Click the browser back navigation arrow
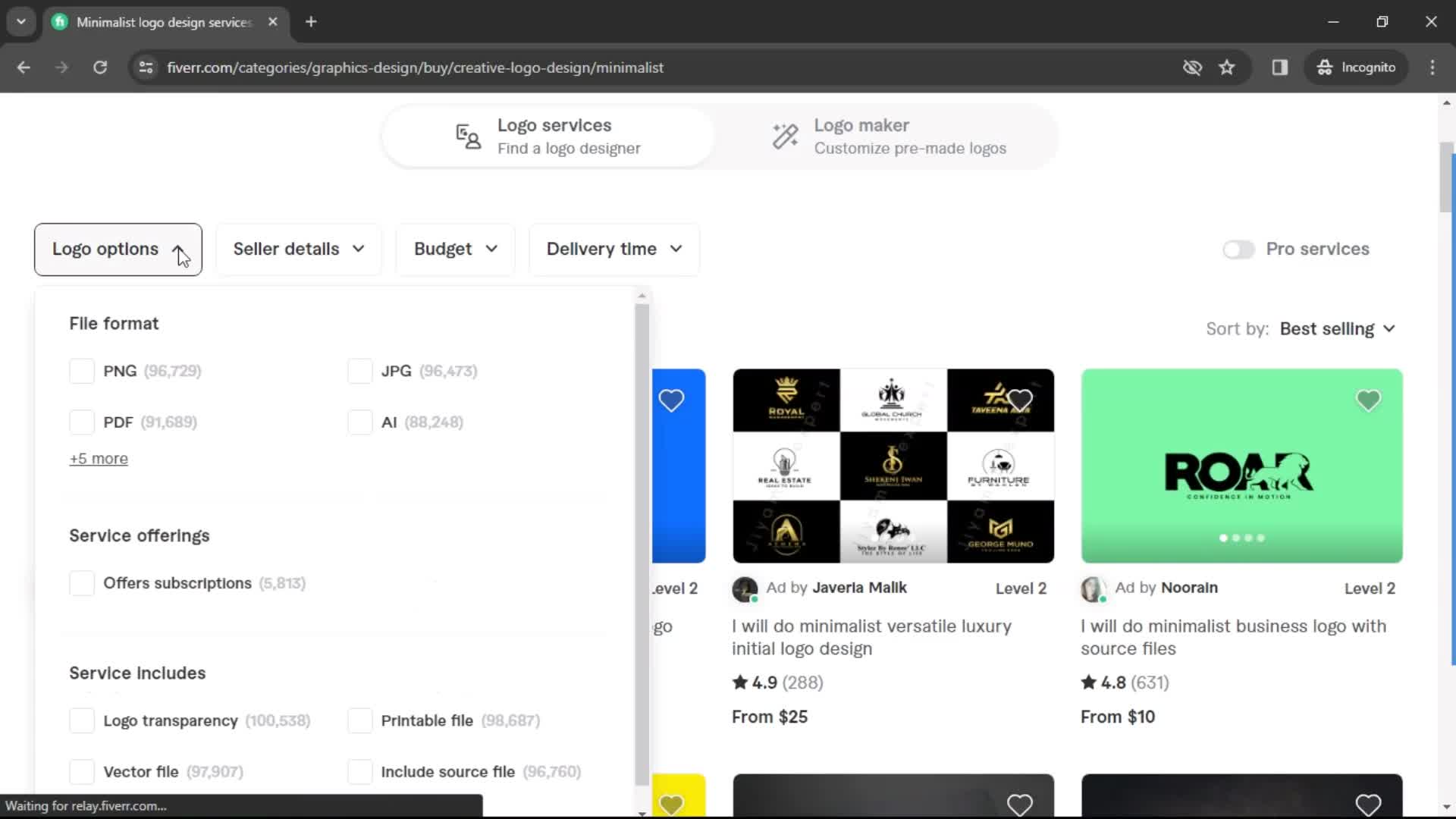 click(24, 67)
